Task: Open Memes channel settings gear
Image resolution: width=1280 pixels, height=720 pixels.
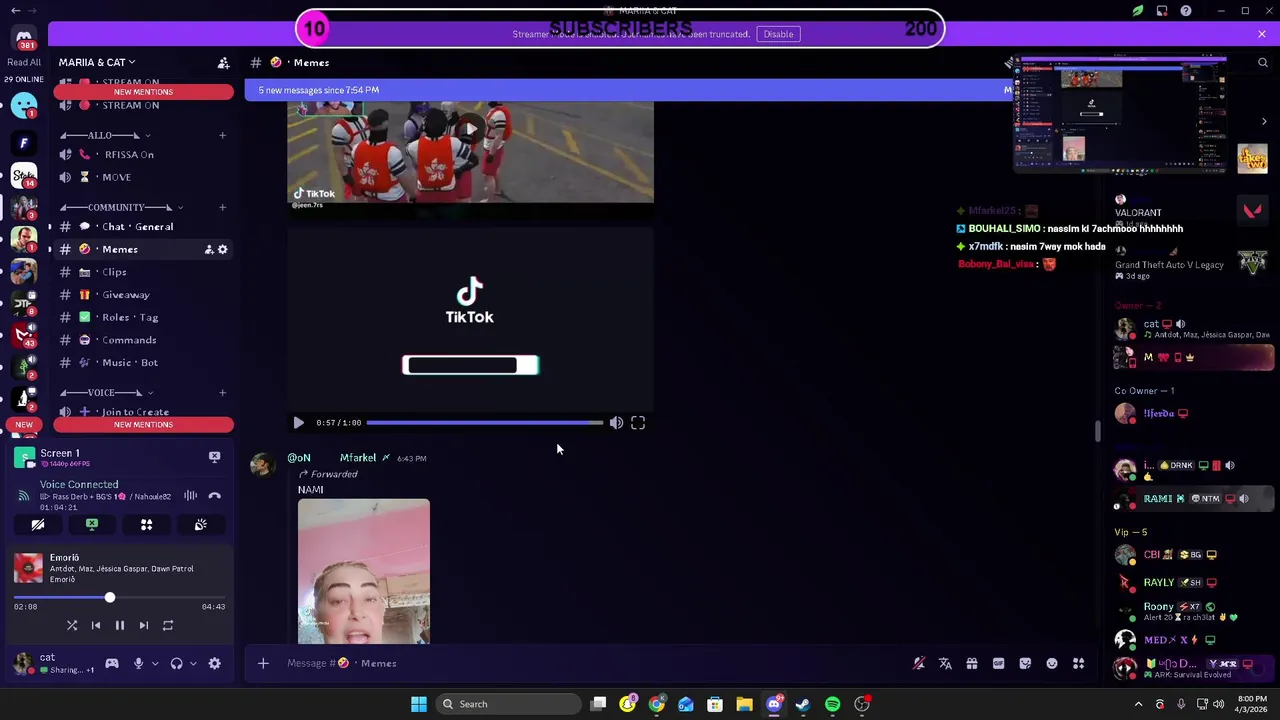Action: pos(223,249)
